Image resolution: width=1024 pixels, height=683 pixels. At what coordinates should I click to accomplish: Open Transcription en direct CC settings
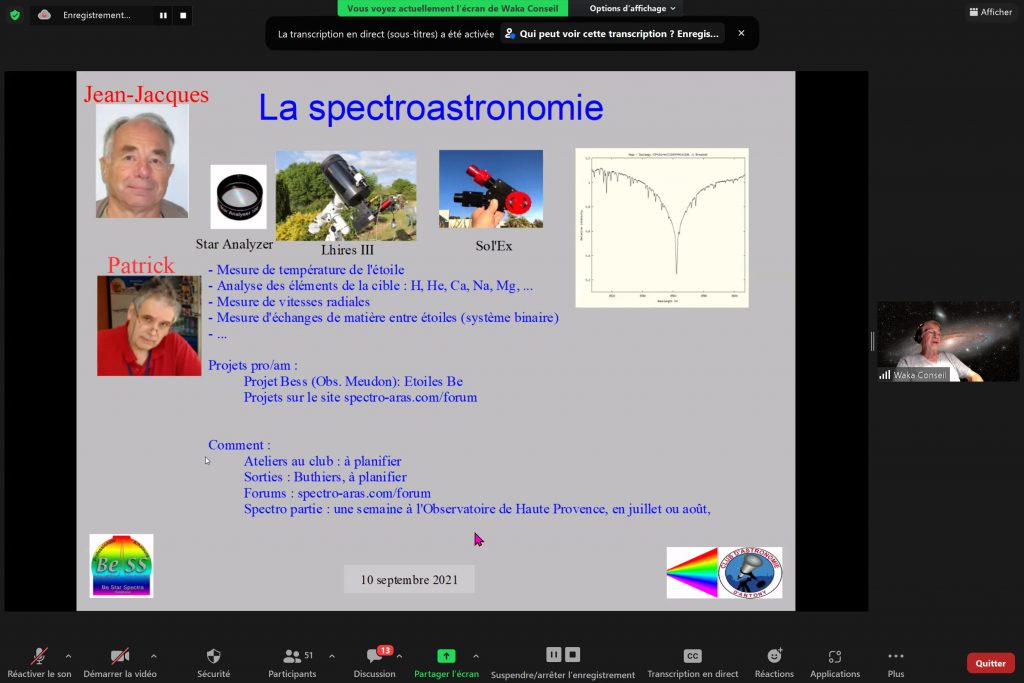tap(692, 663)
